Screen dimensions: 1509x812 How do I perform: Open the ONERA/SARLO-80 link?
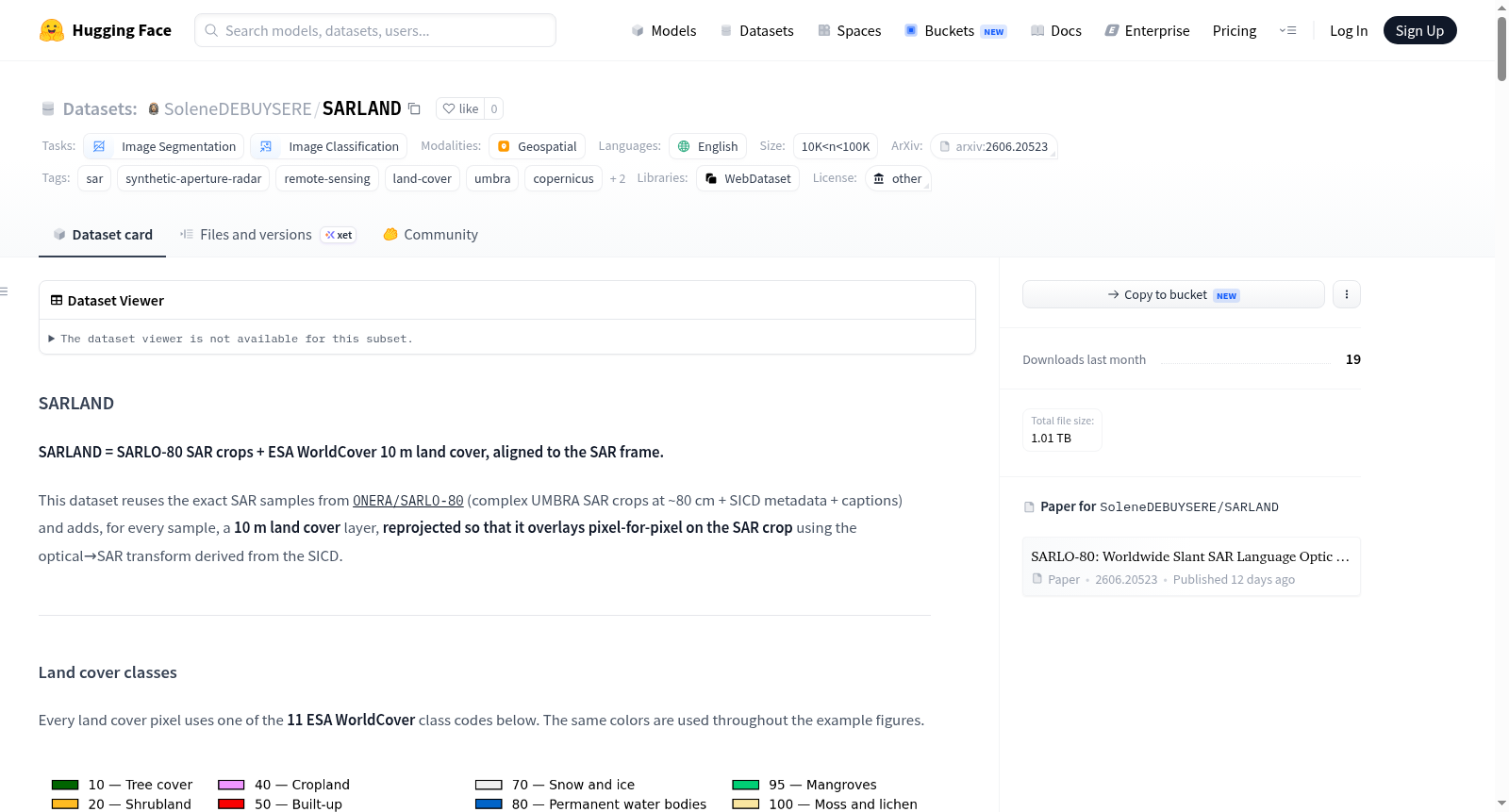(x=408, y=501)
